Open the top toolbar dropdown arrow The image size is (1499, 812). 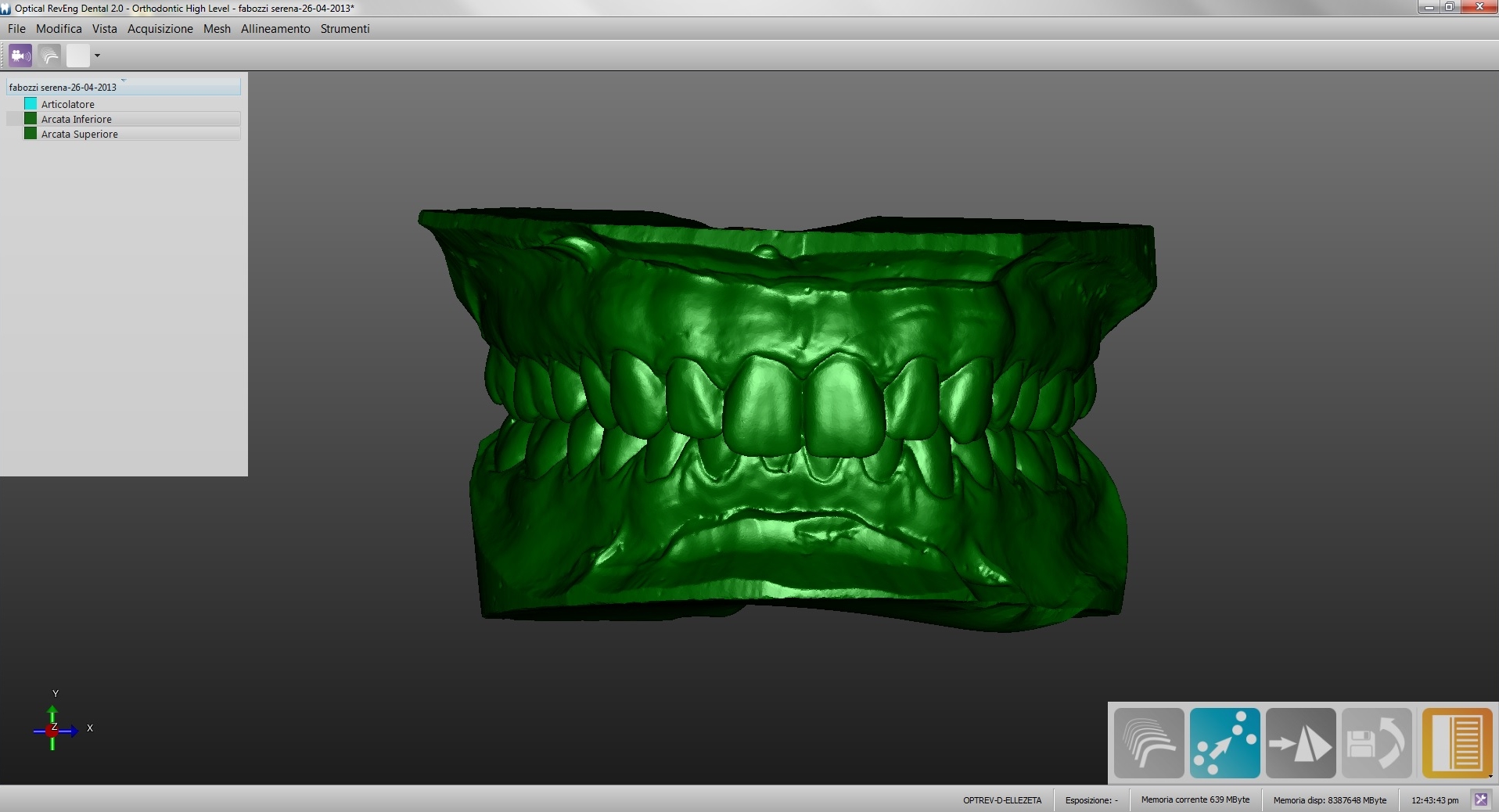[98, 56]
